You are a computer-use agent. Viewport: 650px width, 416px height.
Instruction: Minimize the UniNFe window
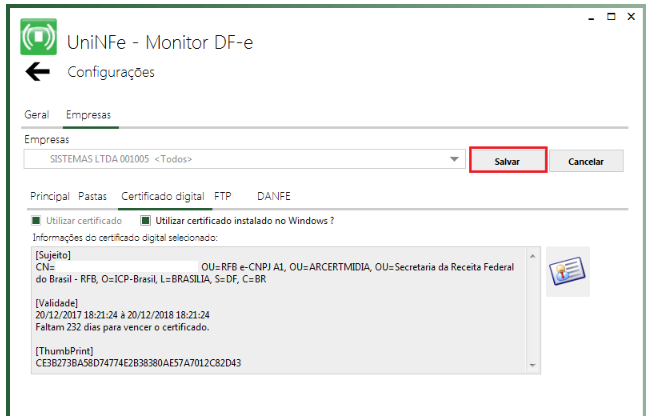tap(591, 17)
